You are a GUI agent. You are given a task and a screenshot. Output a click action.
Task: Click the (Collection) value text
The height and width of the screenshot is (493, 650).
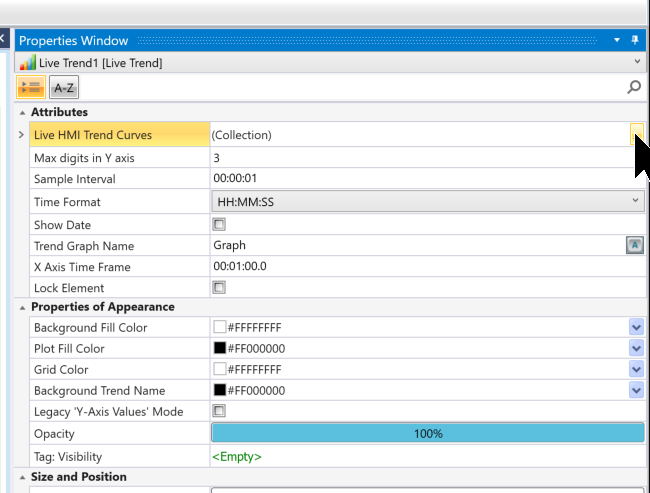coord(242,135)
